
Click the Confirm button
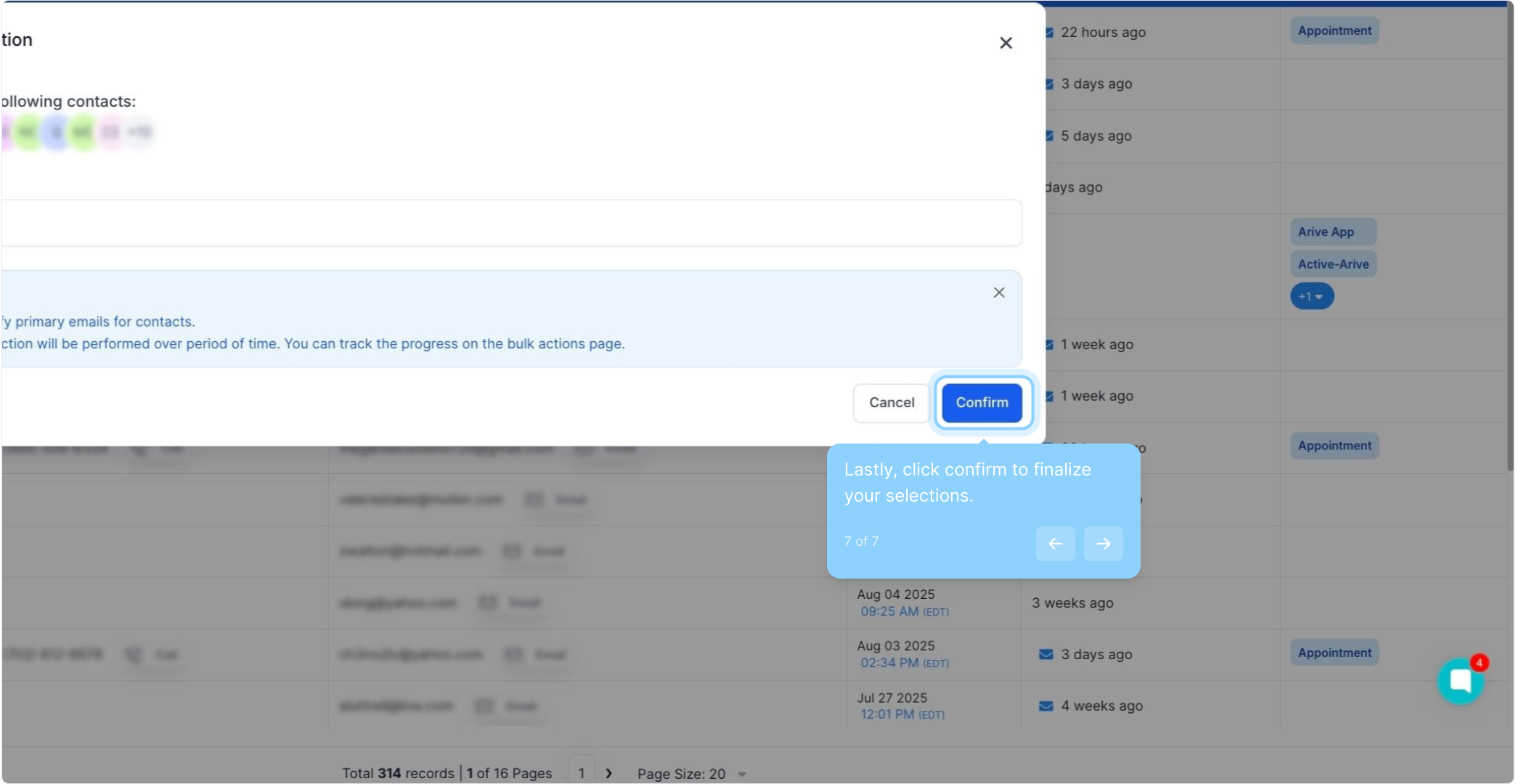(x=982, y=403)
